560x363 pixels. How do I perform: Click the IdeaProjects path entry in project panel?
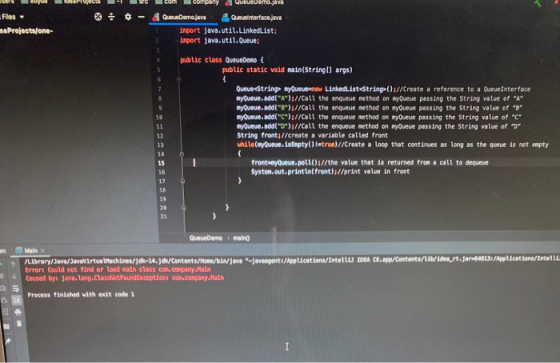(26, 31)
